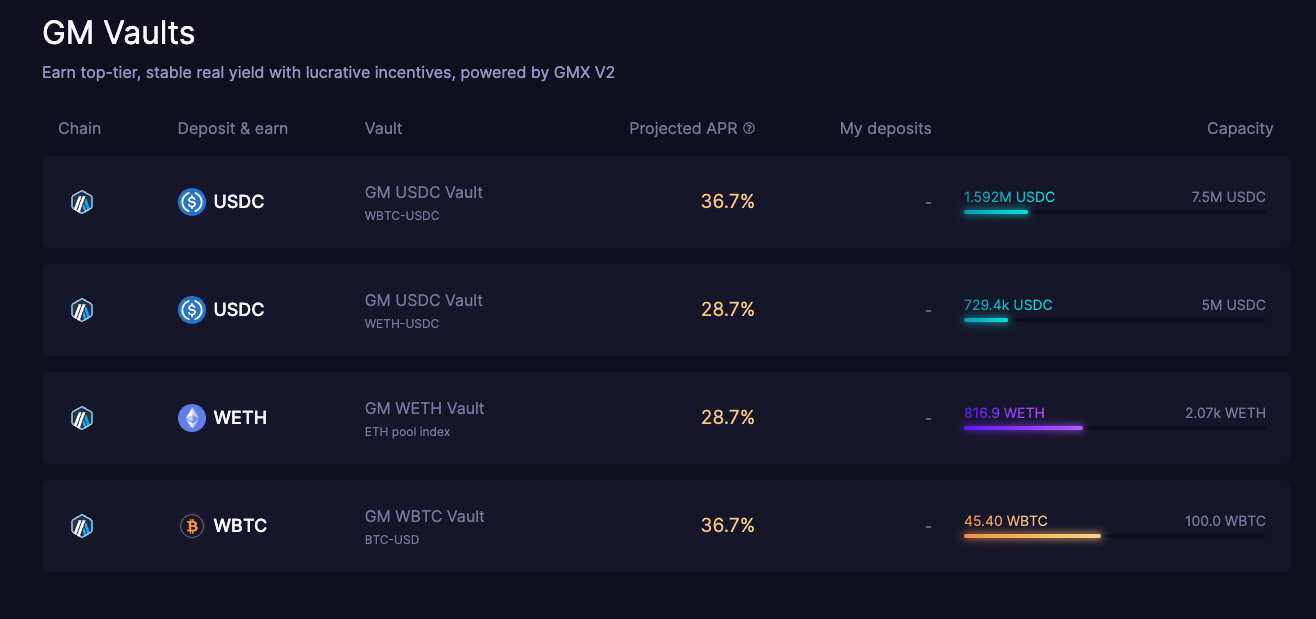Click the Arbitrum icon on the WETH vault row

click(x=82, y=417)
